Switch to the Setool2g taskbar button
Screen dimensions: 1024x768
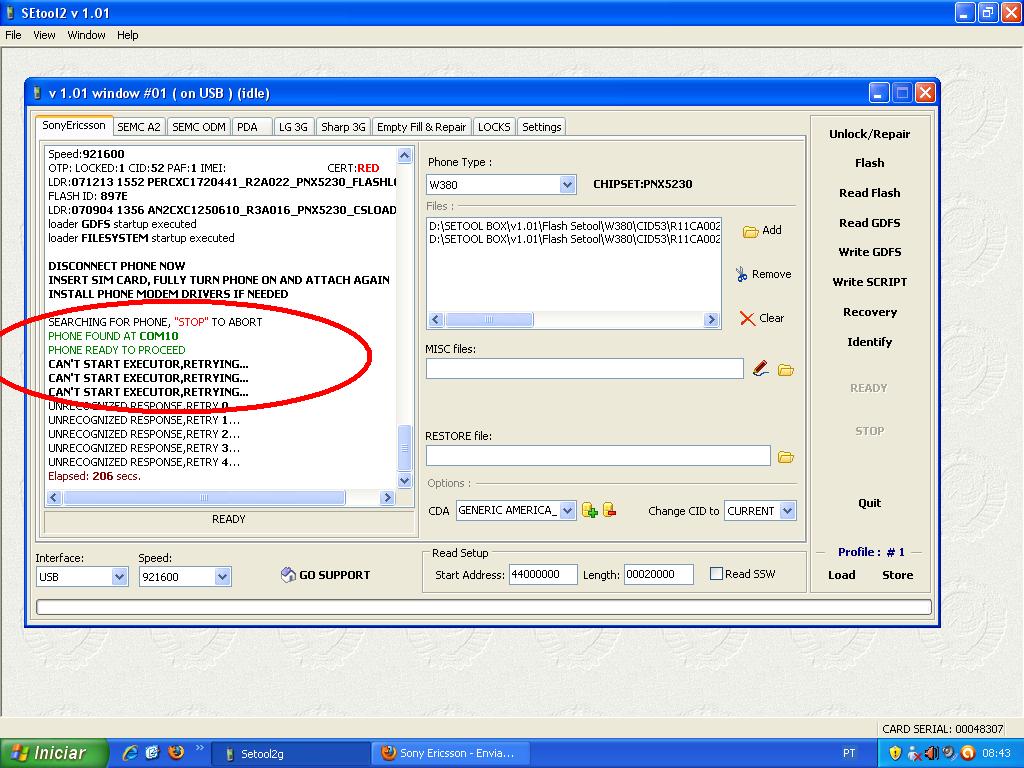tap(291, 754)
